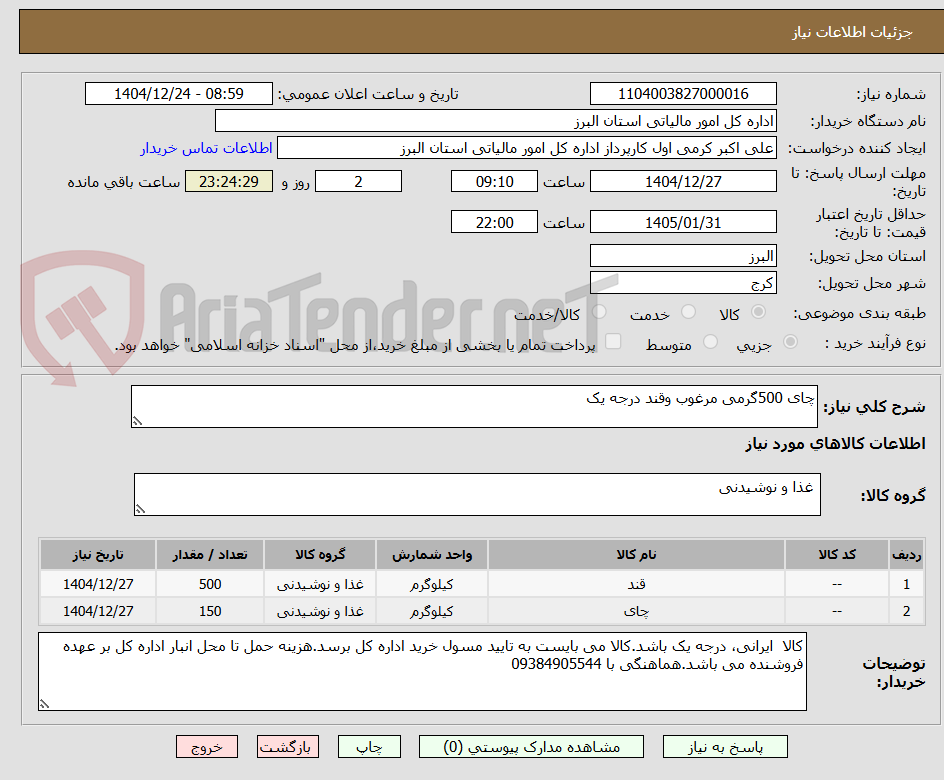This screenshot has height=780, width=944.
Task: Click the response deadline time 09:10 field
Action: [494, 181]
